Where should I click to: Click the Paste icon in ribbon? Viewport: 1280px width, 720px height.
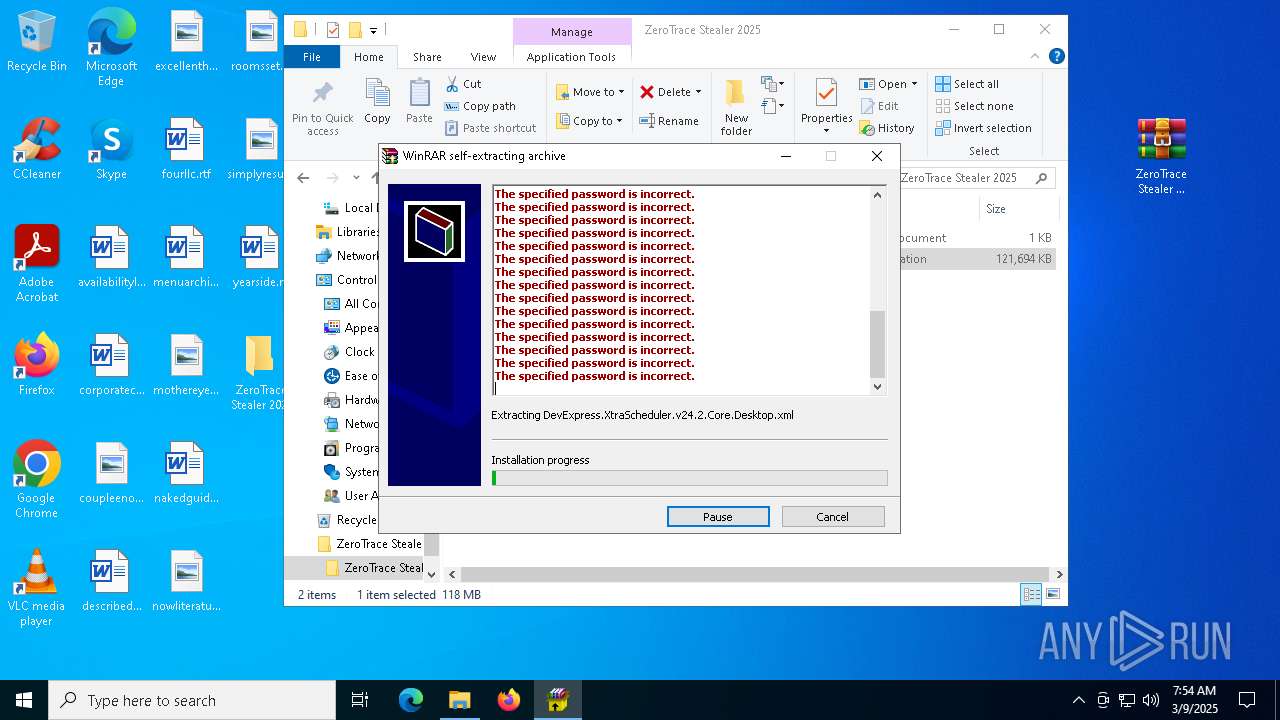[419, 95]
